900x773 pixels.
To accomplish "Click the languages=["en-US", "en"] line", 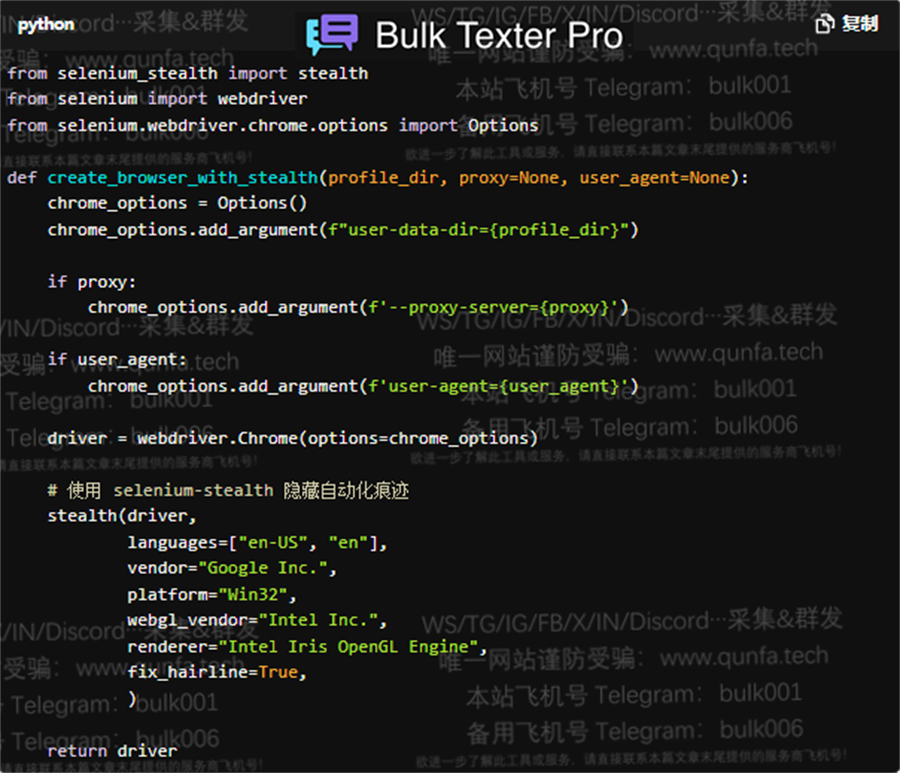I will [x=257, y=542].
